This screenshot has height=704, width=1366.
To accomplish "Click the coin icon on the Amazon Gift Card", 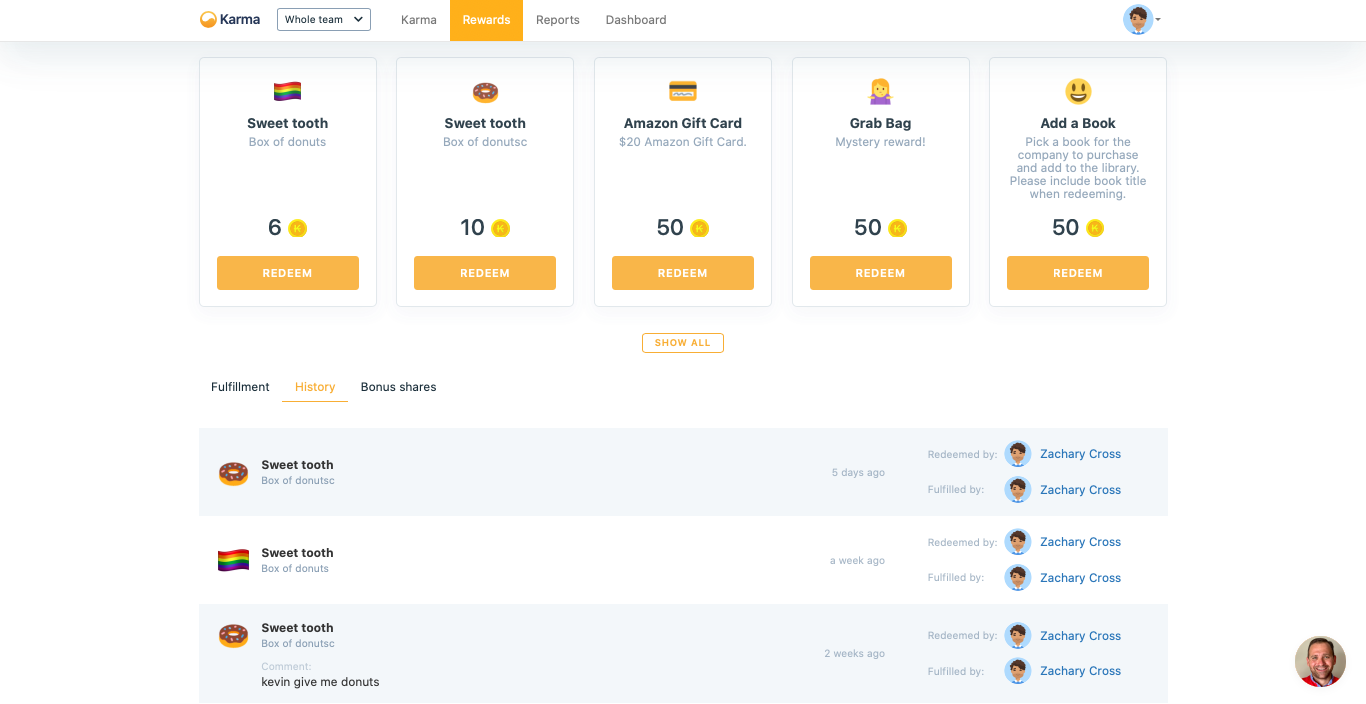I will (x=700, y=229).
